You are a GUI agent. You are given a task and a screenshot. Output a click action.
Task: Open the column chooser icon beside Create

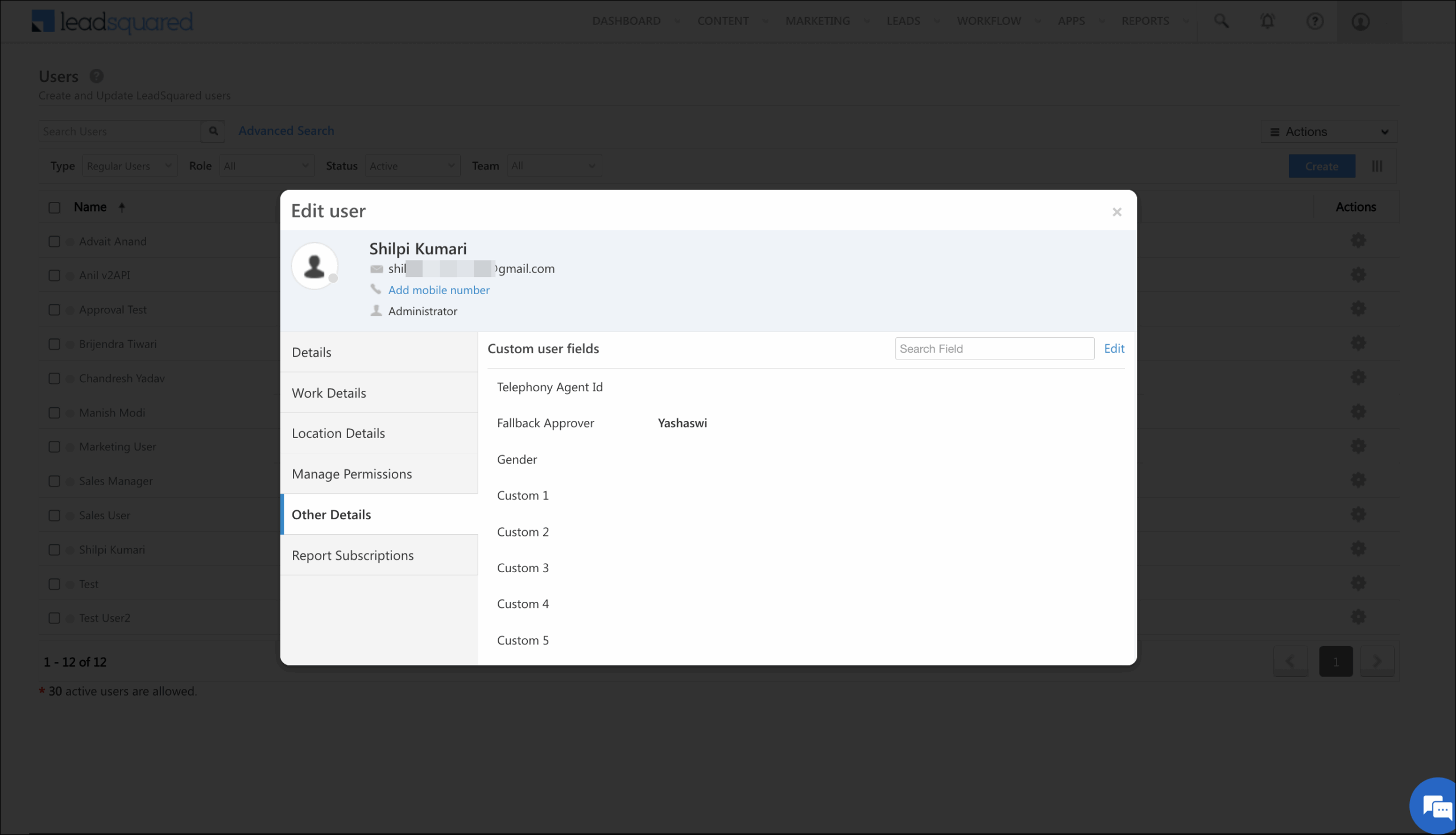(1377, 166)
